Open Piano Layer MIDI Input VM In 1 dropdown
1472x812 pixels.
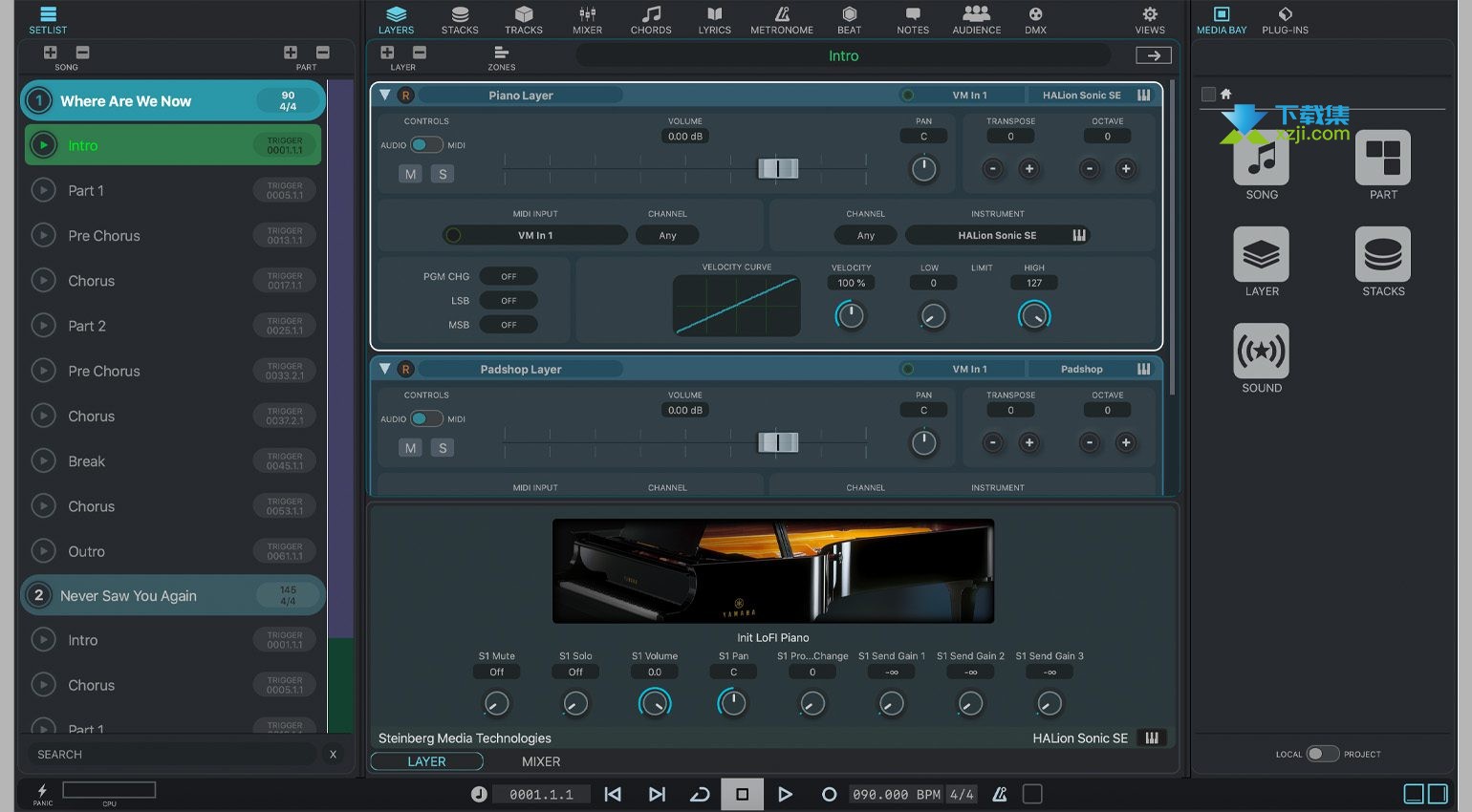click(x=535, y=235)
